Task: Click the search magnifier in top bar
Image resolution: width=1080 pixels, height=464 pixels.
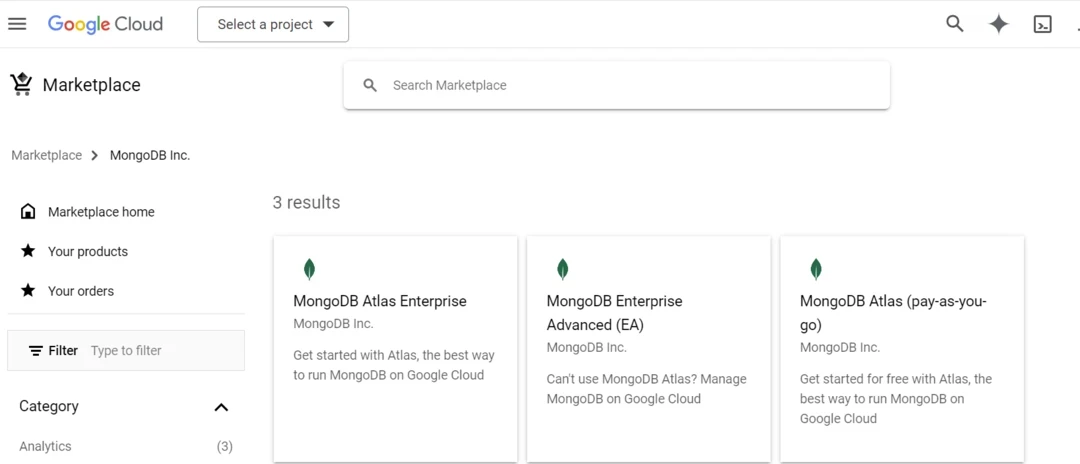Action: [955, 24]
